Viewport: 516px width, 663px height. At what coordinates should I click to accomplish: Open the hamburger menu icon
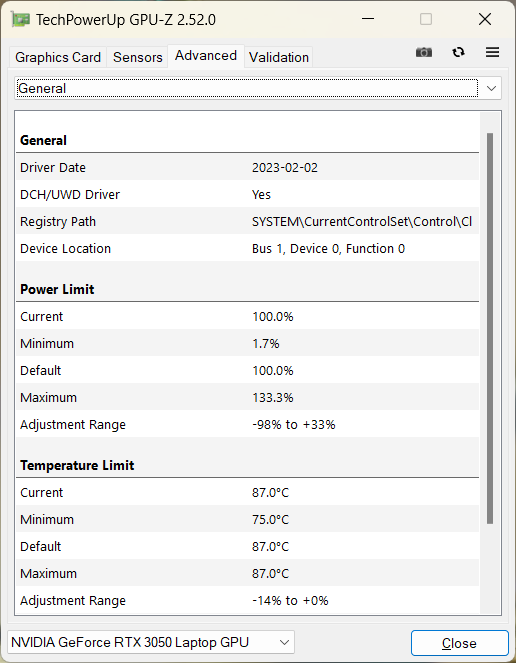click(492, 52)
